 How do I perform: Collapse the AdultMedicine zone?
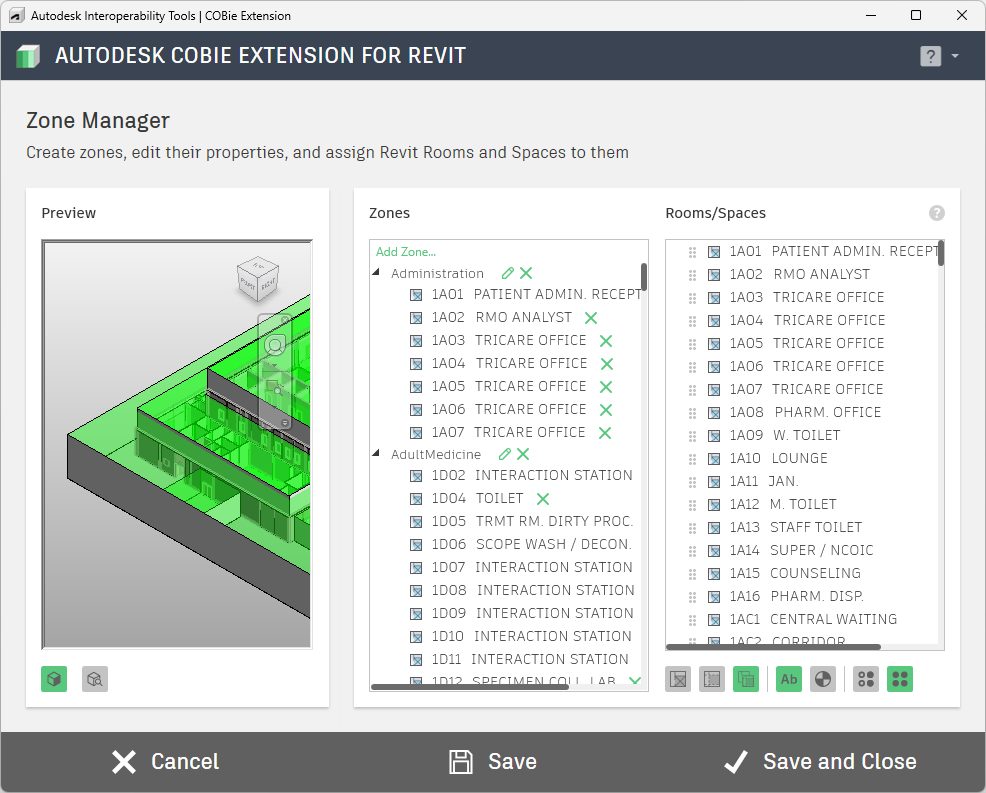376,453
